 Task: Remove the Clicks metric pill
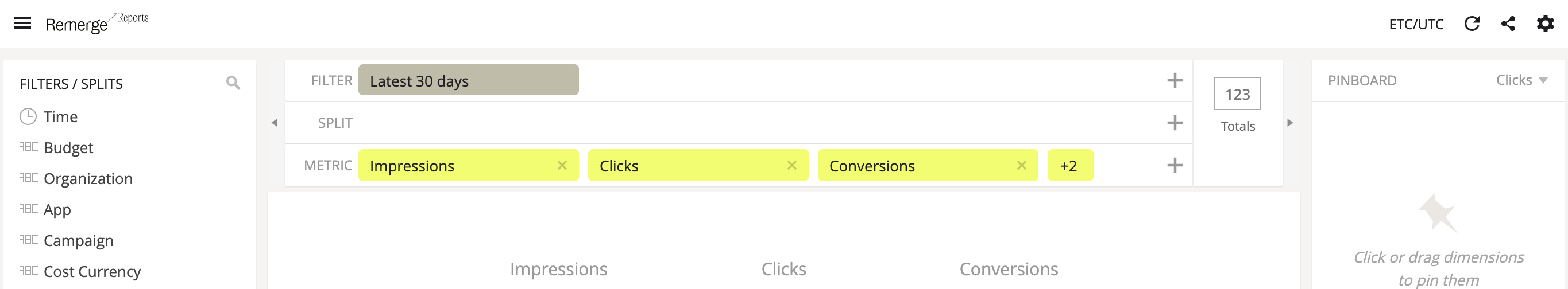[791, 165]
